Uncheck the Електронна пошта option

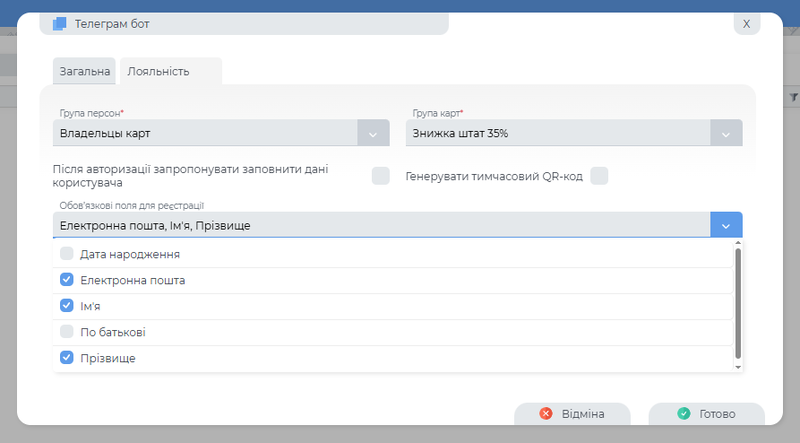(x=67, y=280)
